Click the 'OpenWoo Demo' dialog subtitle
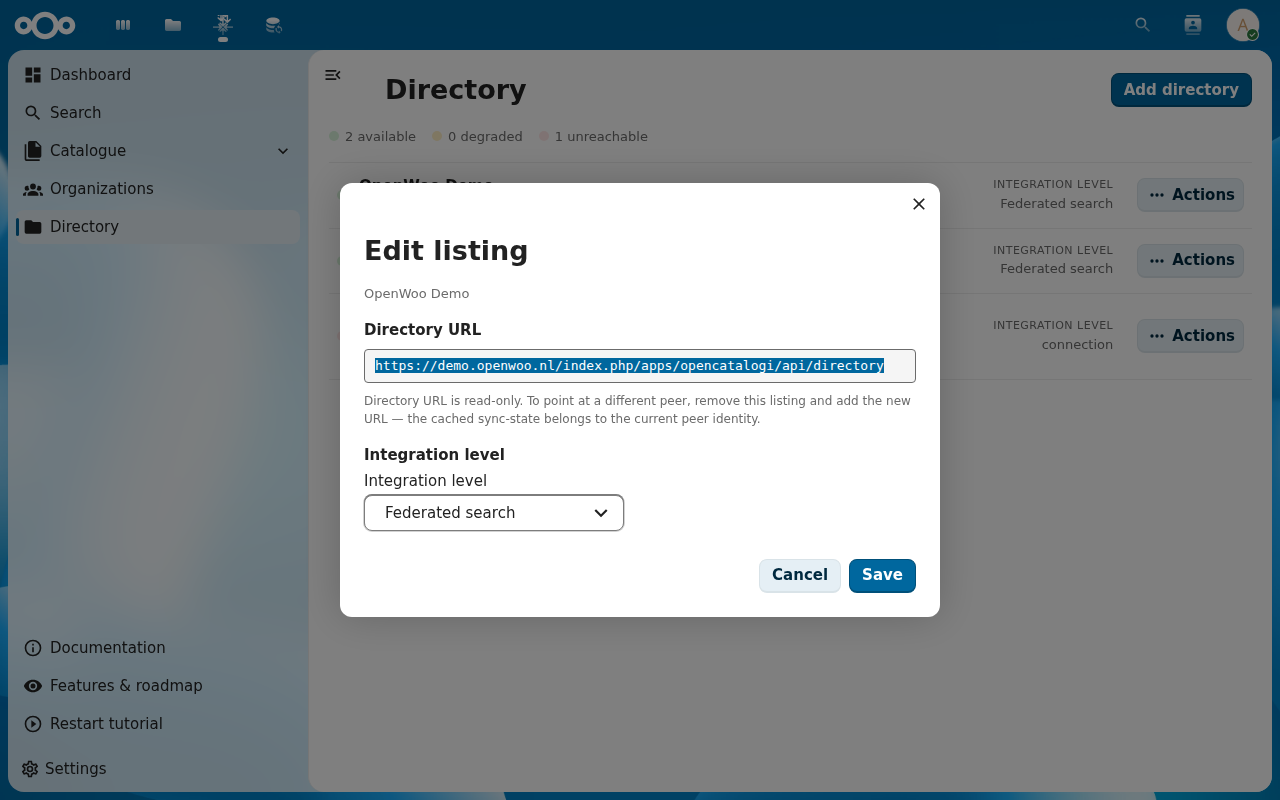 pos(416,294)
